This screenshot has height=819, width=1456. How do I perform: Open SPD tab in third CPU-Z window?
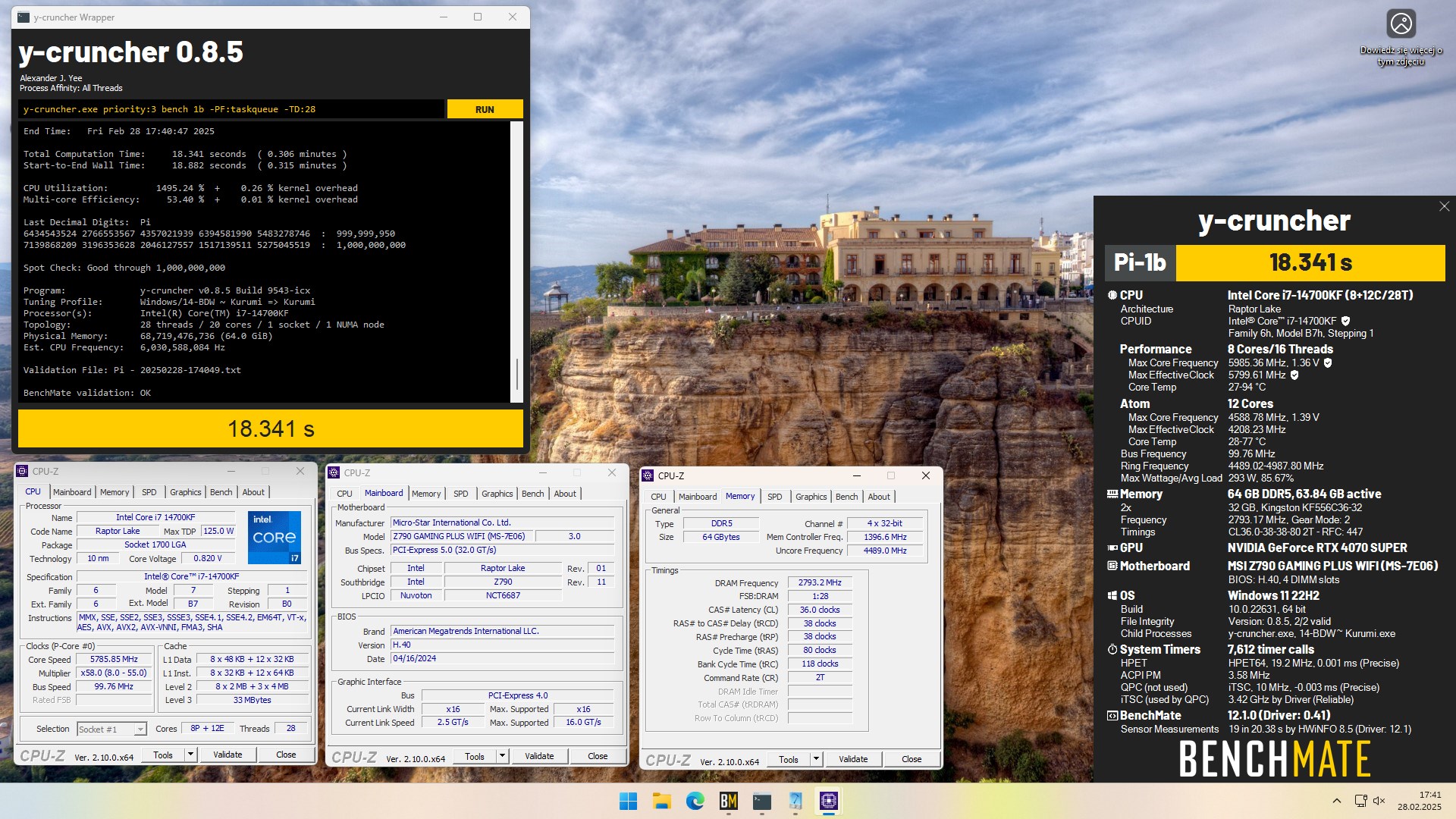point(774,497)
